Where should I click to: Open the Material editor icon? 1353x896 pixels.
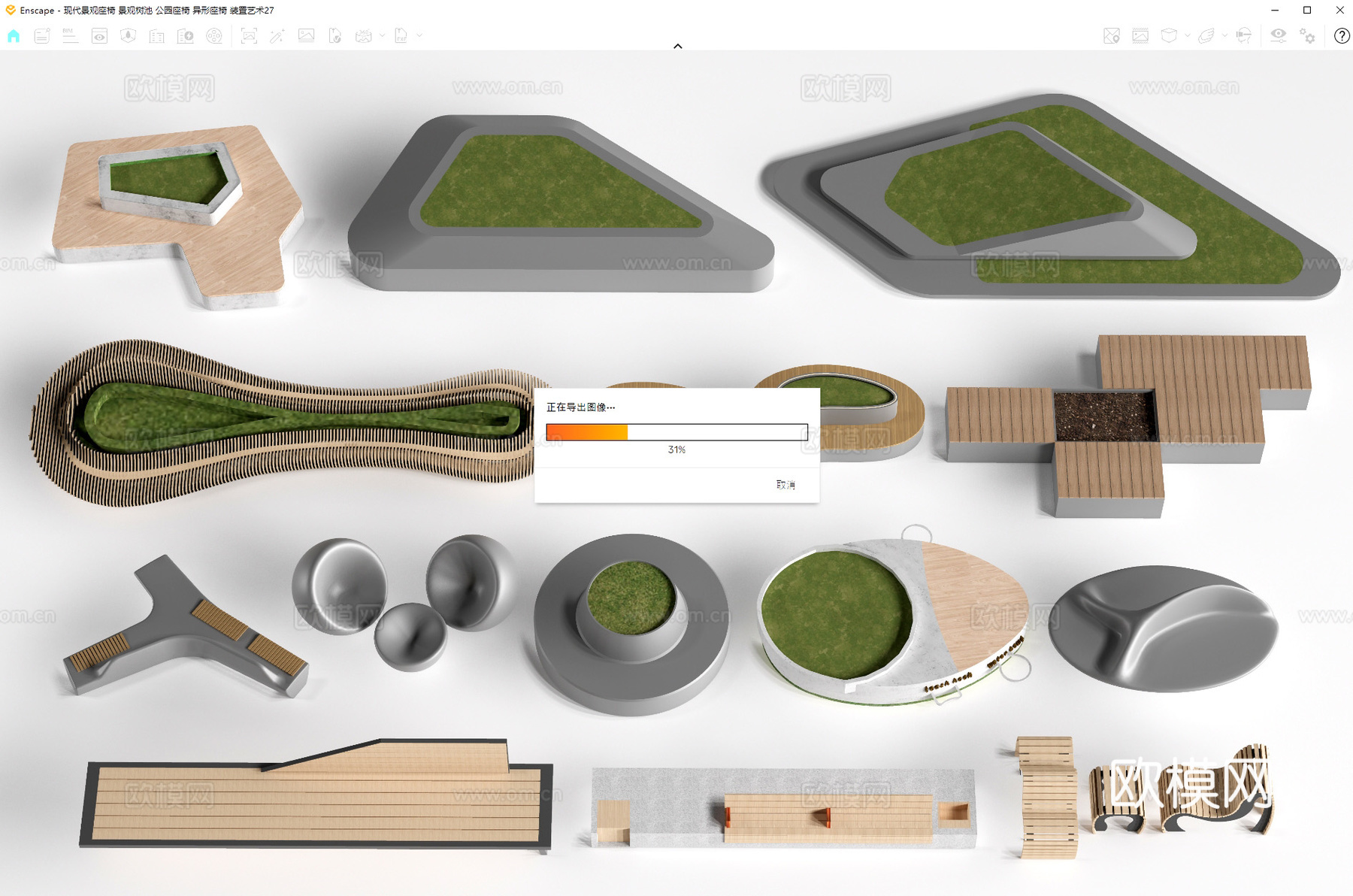[x=128, y=35]
